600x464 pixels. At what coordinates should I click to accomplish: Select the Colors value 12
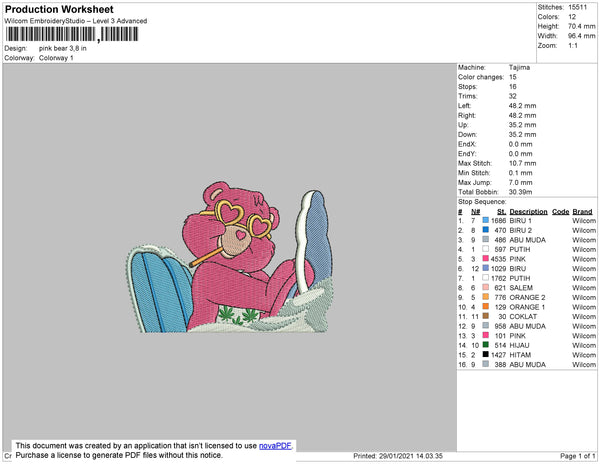click(572, 17)
